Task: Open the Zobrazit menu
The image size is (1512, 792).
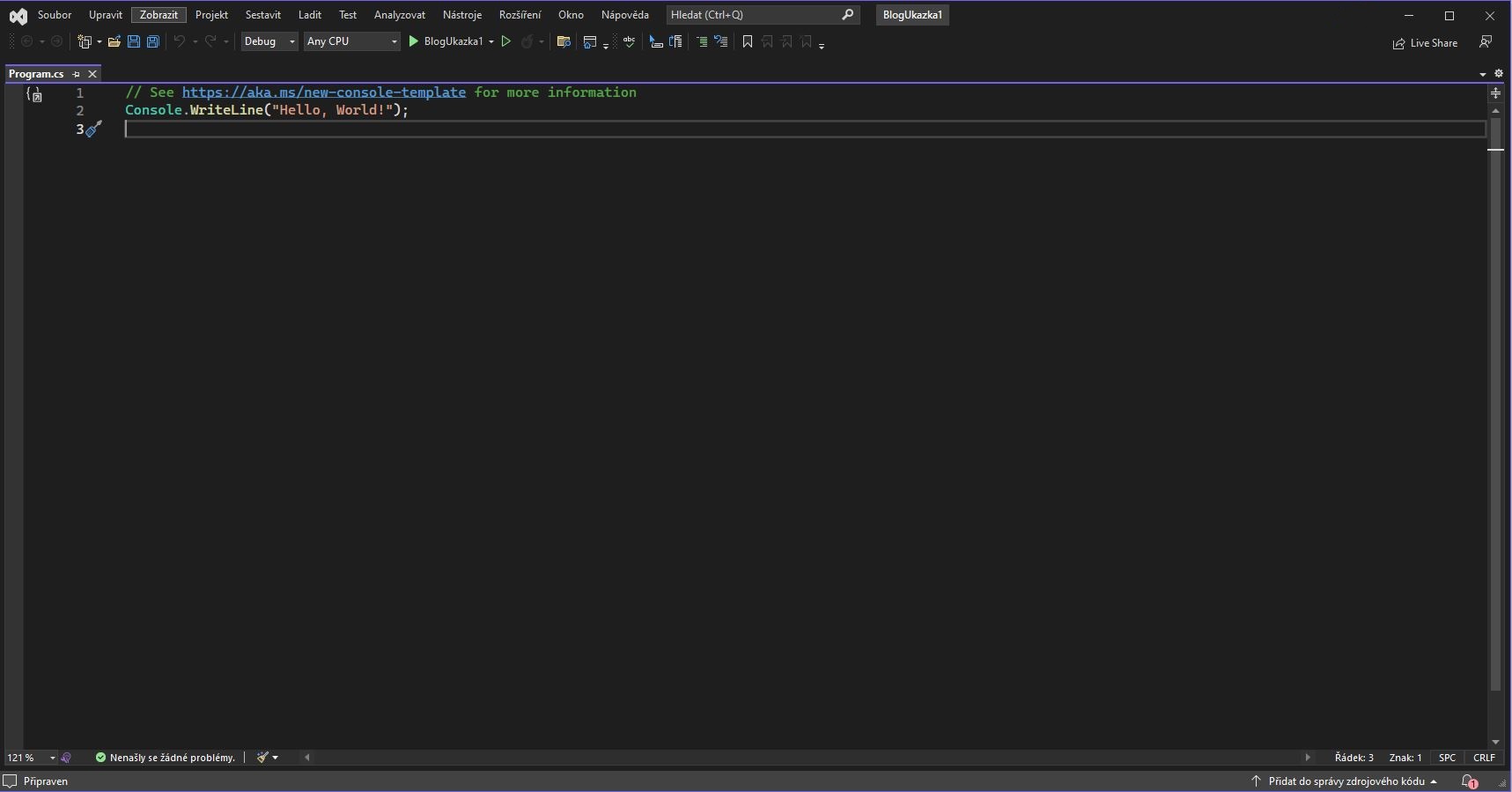Action: click(x=159, y=15)
